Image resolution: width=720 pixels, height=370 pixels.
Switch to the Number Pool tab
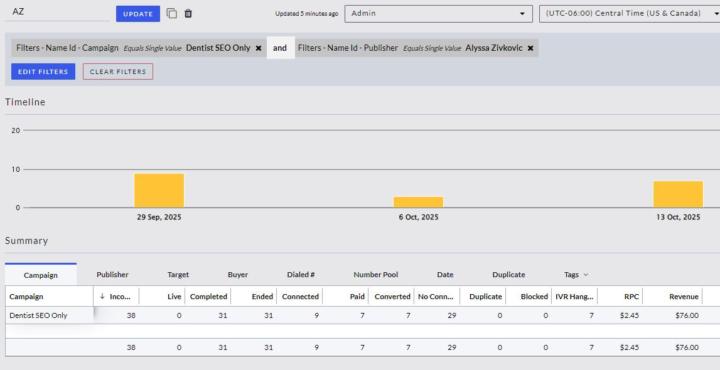pos(376,275)
